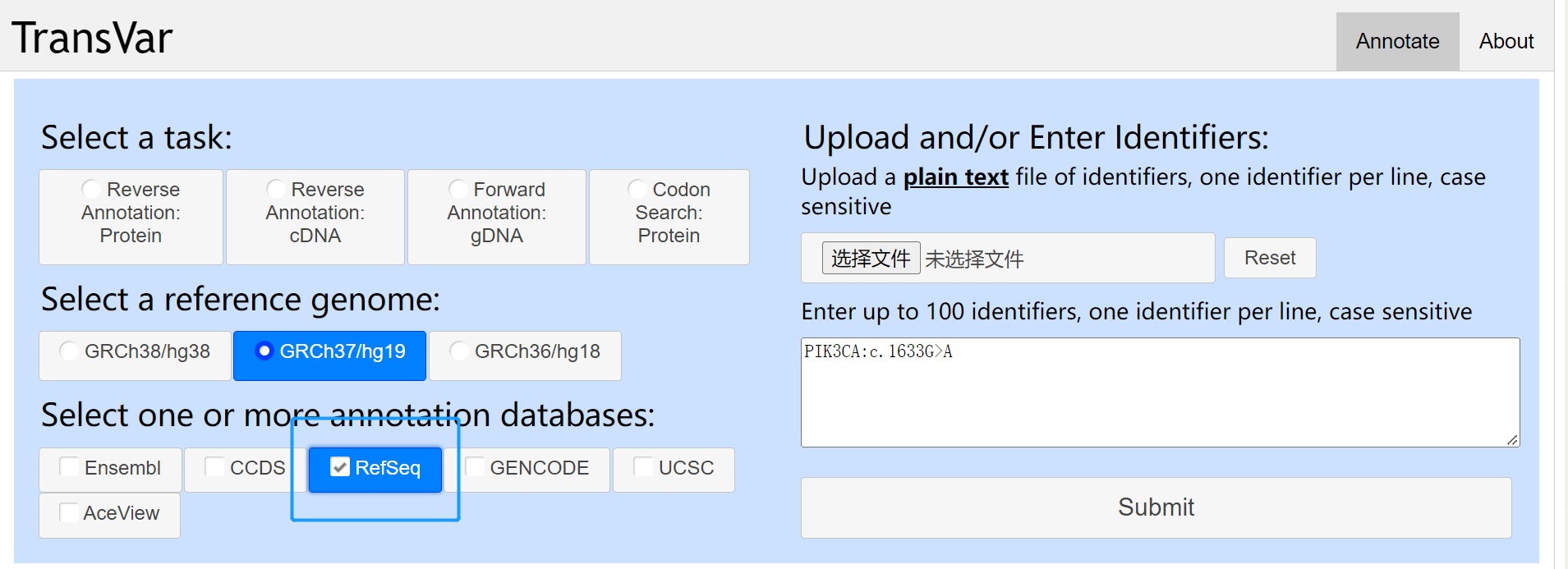
Task: Submit the identifiers form
Action: tap(1156, 507)
